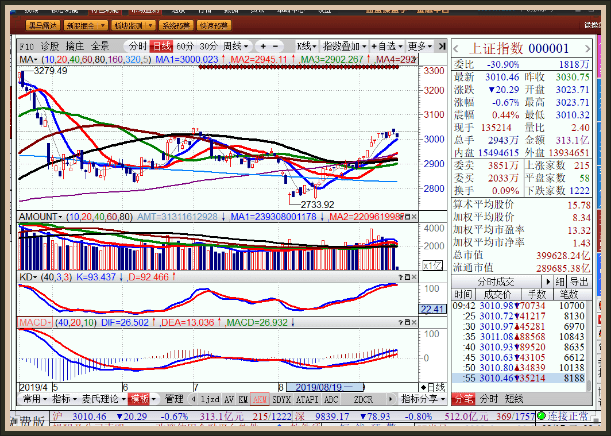The height and width of the screenshot is (436, 611).
Task: Go to next stock with right chevron
Action: coord(588,49)
